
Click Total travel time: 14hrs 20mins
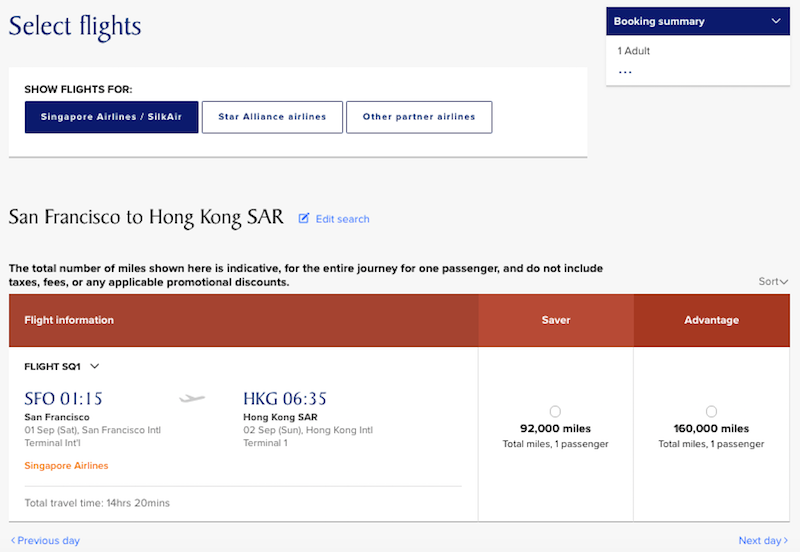pos(97,503)
